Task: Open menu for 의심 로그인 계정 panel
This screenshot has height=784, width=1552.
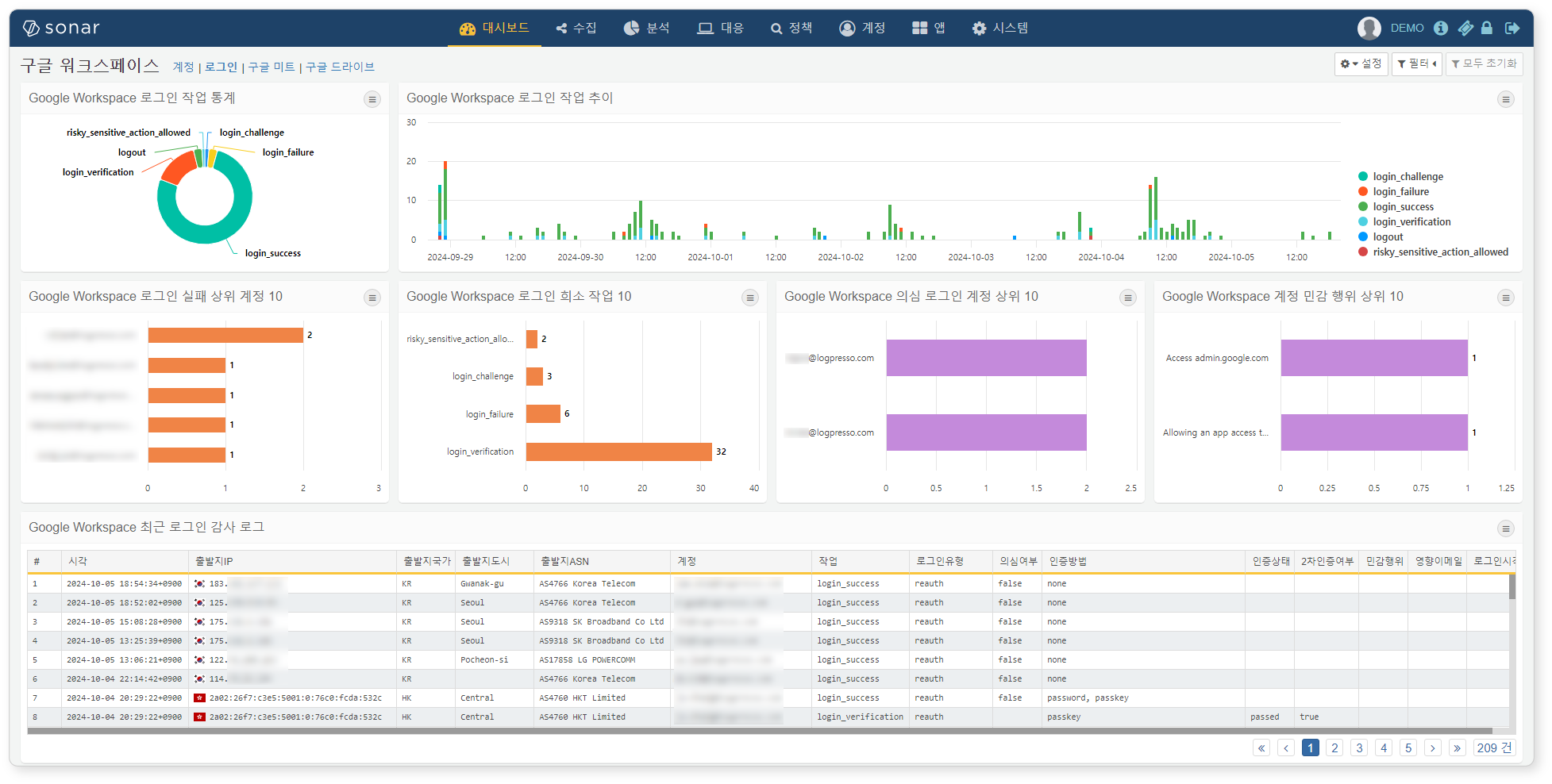Action: point(1128,298)
